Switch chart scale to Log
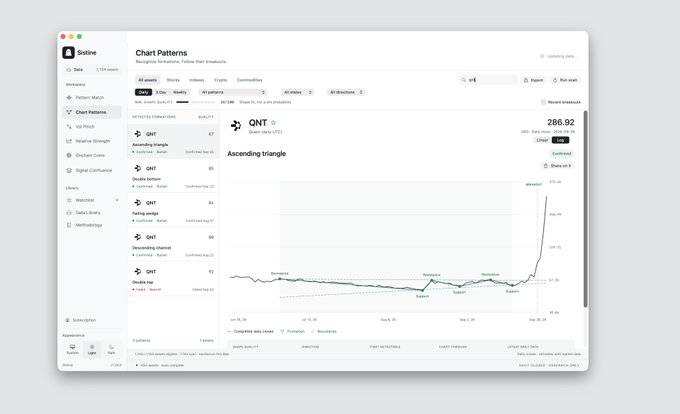 [x=560, y=140]
